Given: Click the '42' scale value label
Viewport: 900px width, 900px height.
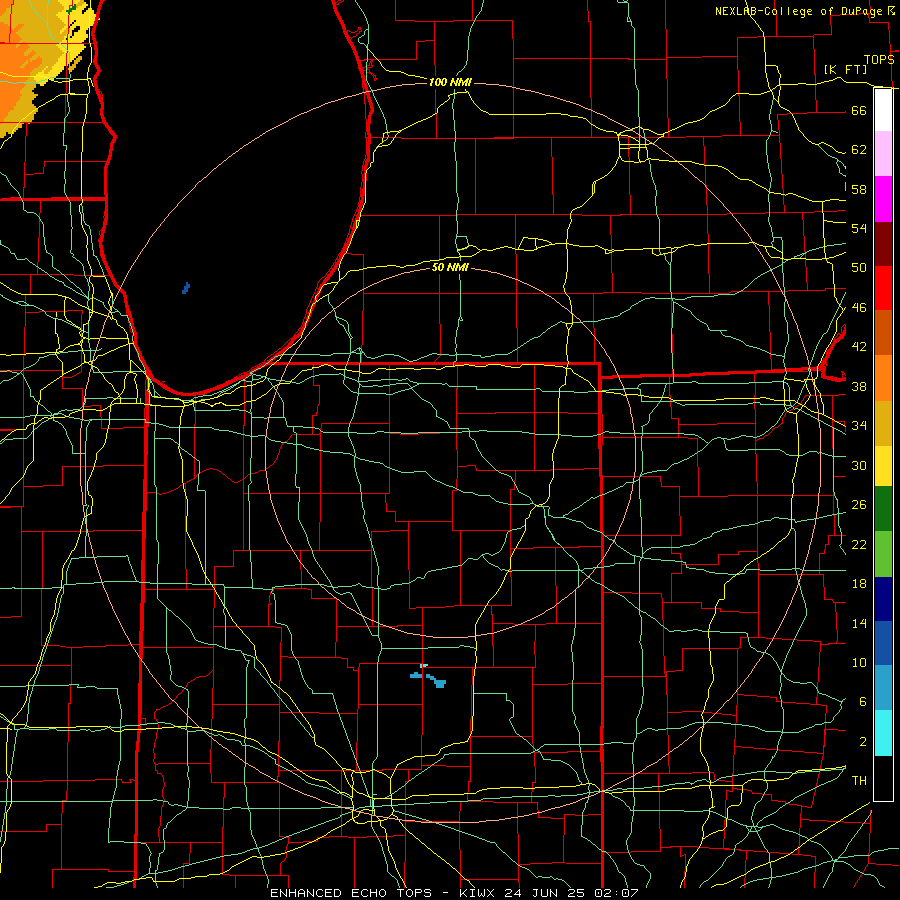Looking at the screenshot, I should click(x=859, y=346).
